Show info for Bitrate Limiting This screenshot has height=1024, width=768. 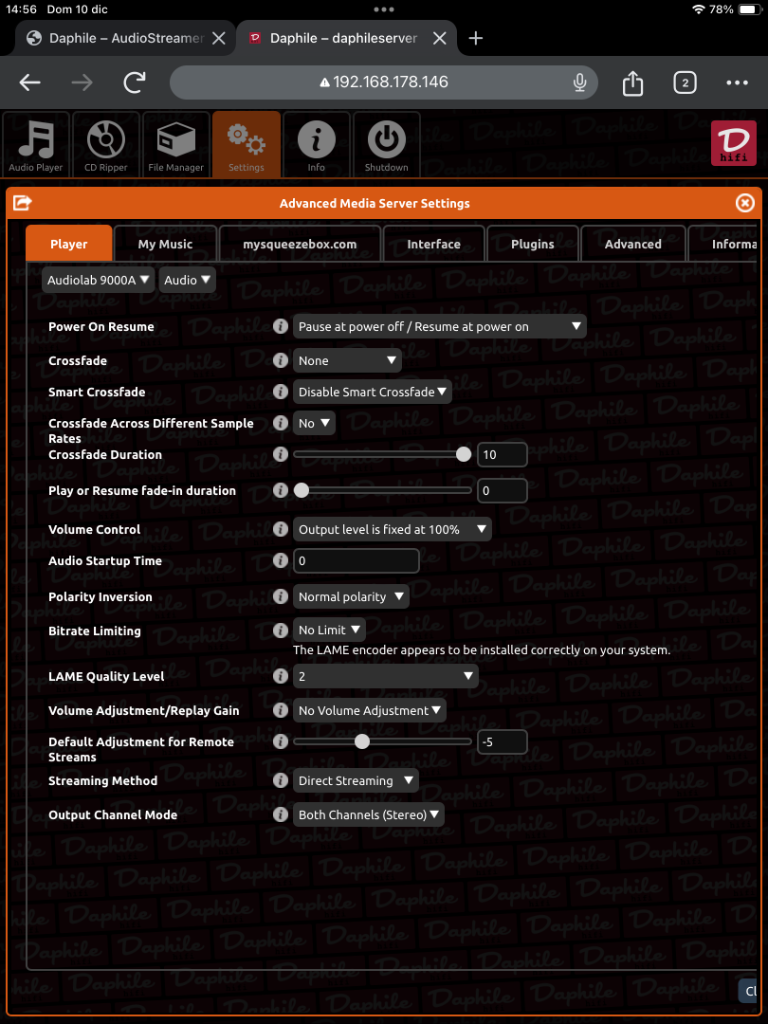click(280, 631)
